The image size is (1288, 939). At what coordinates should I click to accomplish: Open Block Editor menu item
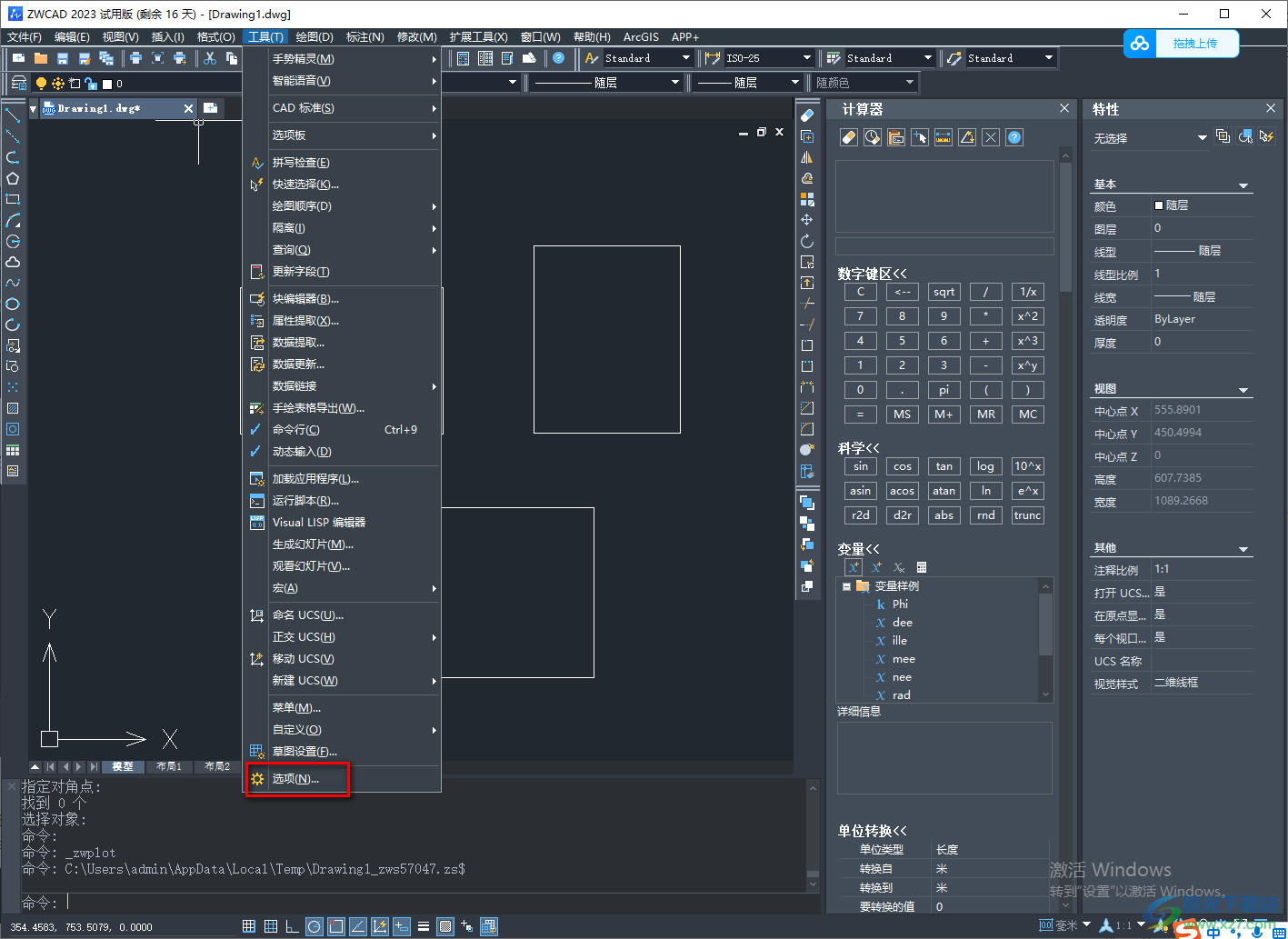343,298
